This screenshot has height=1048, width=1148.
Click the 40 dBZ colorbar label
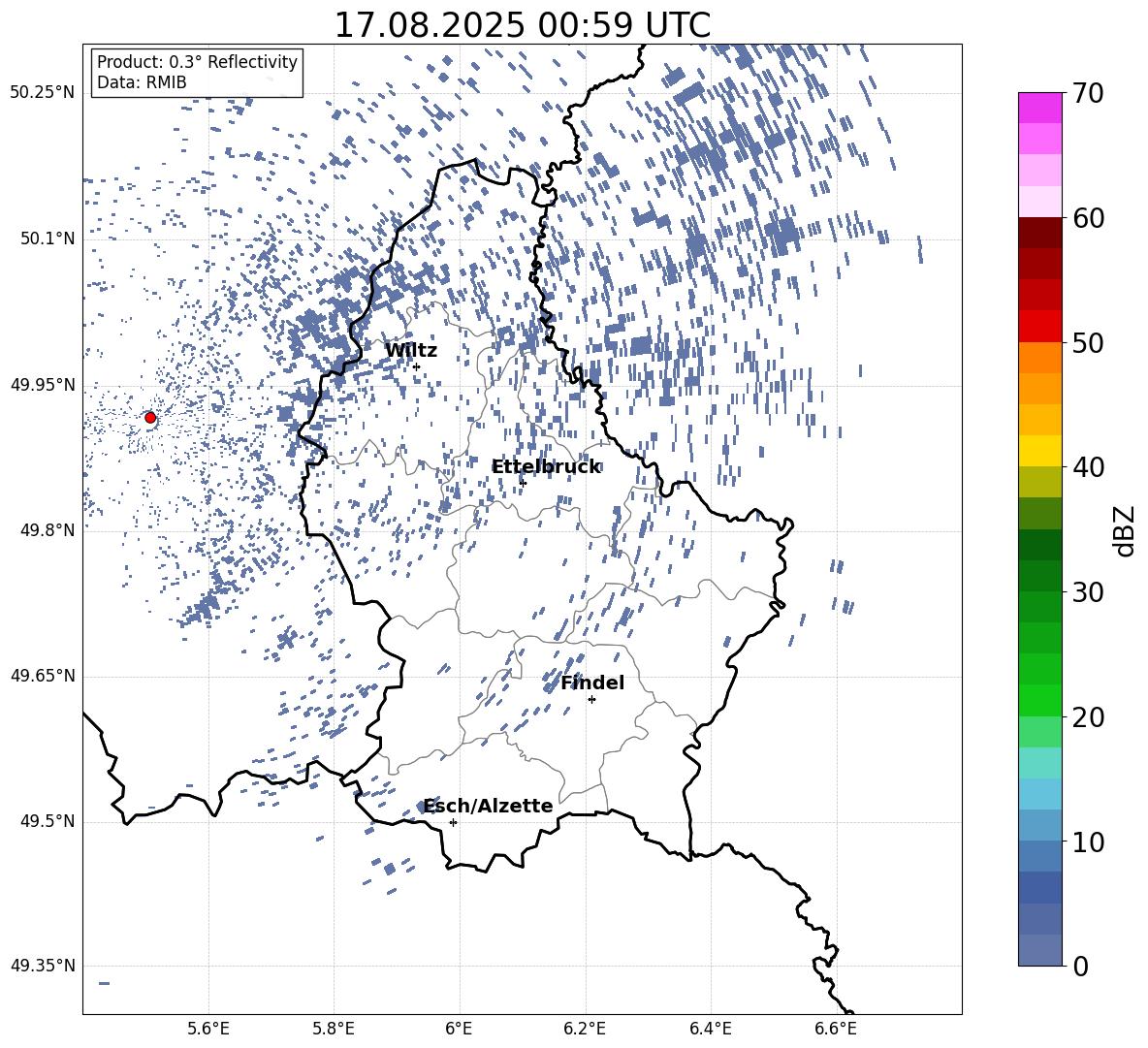click(x=1088, y=467)
